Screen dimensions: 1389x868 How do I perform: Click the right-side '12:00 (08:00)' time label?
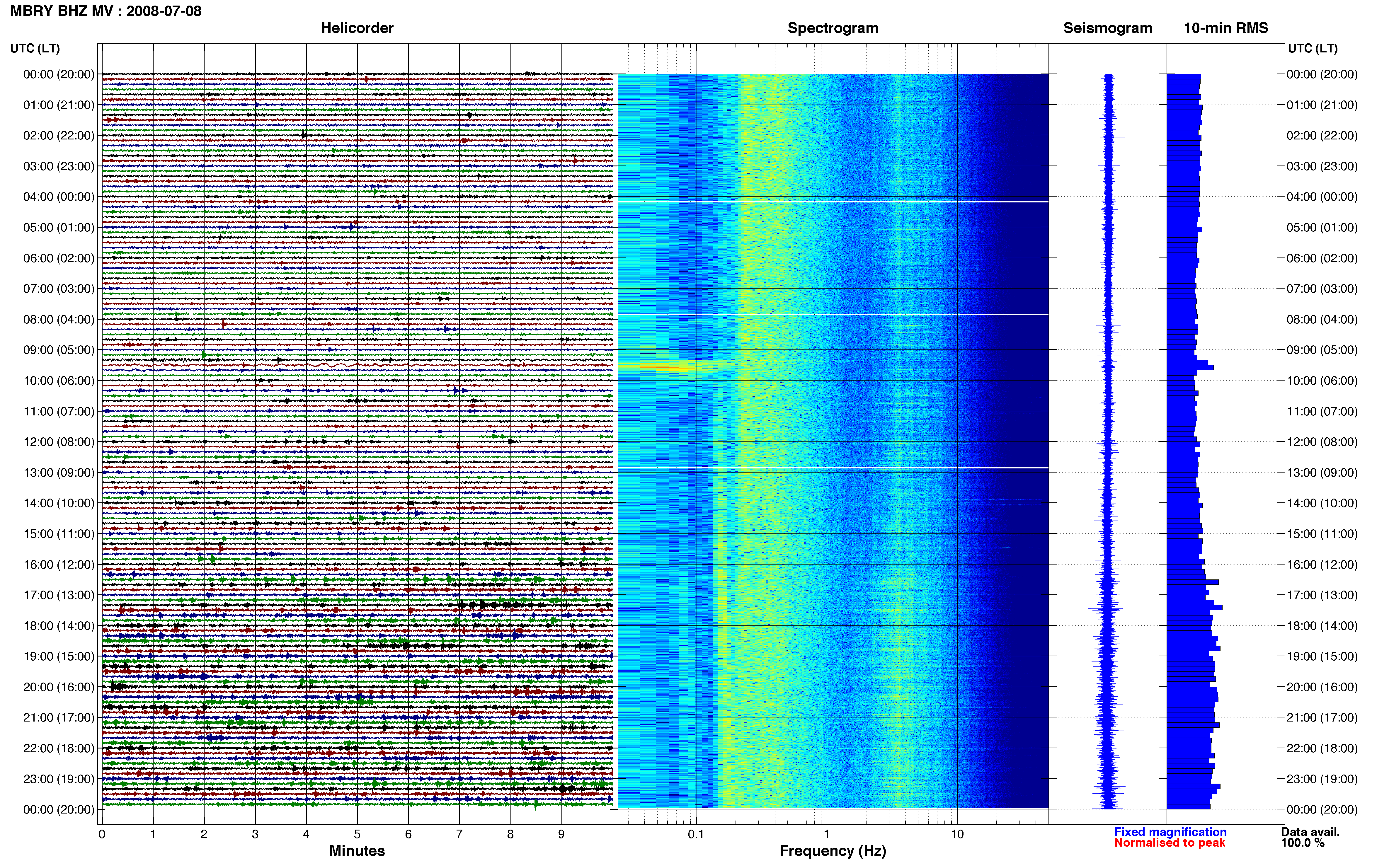tap(1322, 442)
